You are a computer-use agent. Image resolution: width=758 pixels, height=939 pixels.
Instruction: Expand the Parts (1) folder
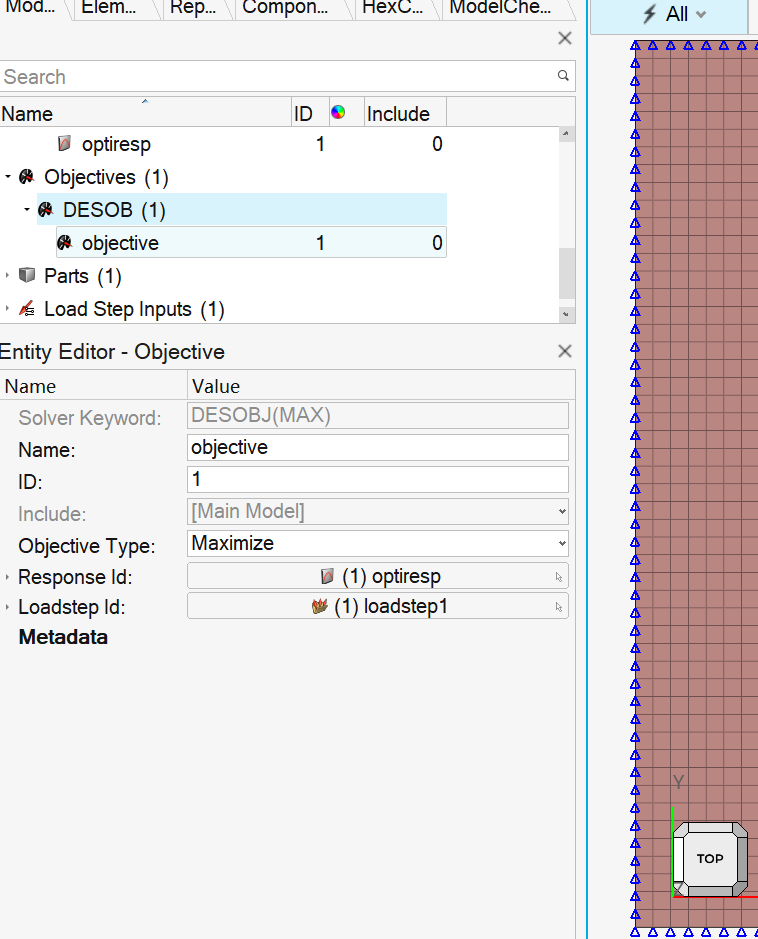click(8, 275)
